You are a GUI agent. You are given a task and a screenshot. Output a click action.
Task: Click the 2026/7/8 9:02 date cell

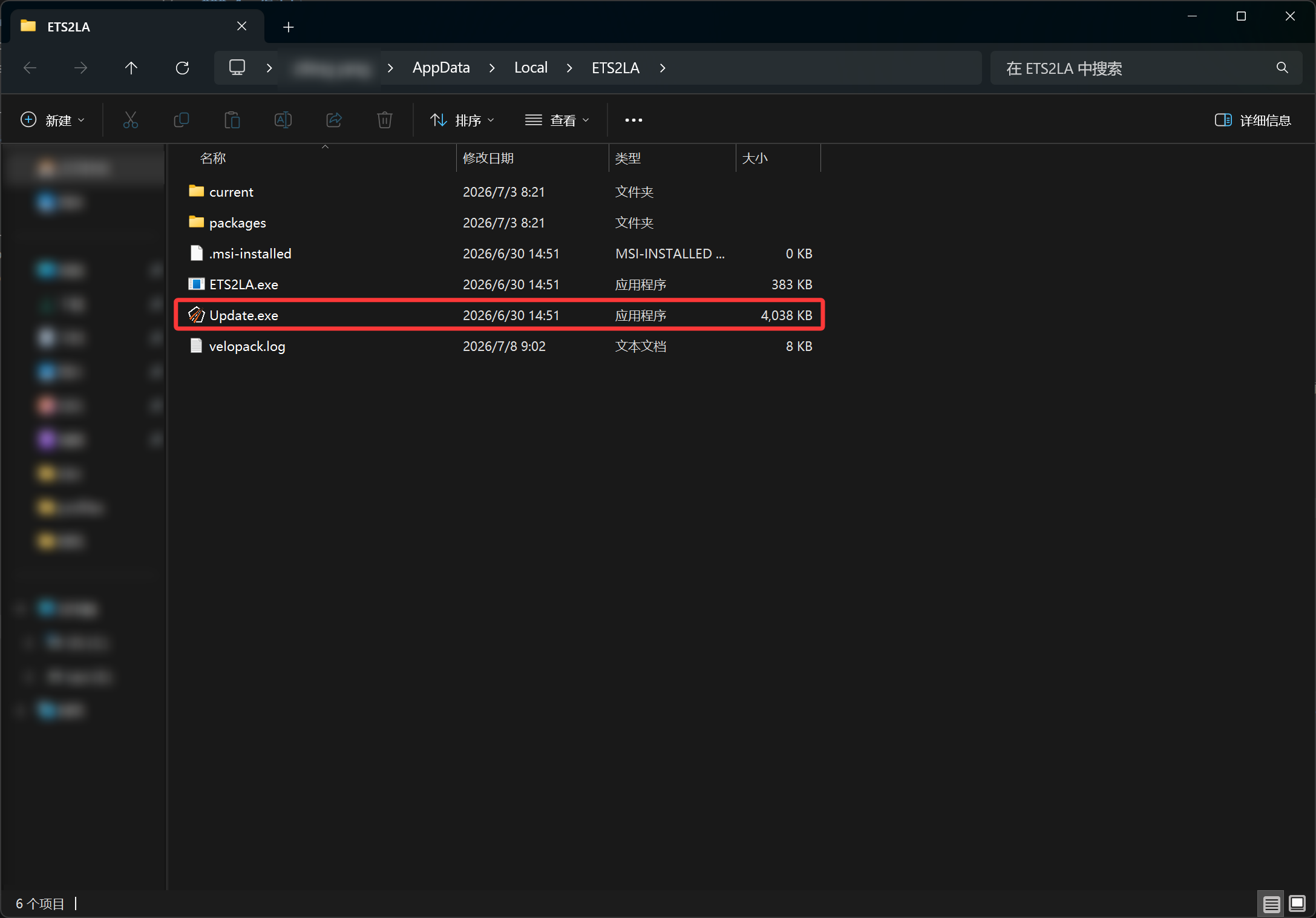[x=504, y=346]
